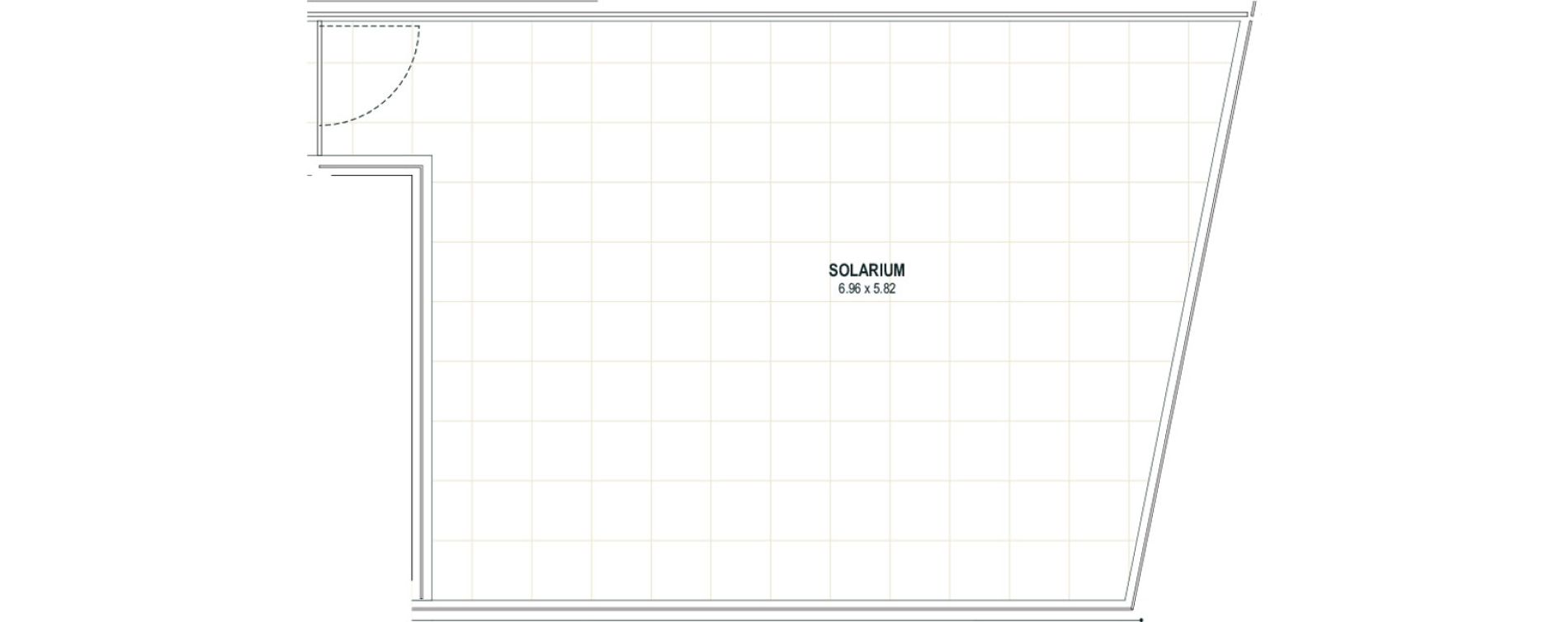The height and width of the screenshot is (622, 1568).
Task: Click the 6.96 x 5.82 dimension text
Action: coord(867,290)
